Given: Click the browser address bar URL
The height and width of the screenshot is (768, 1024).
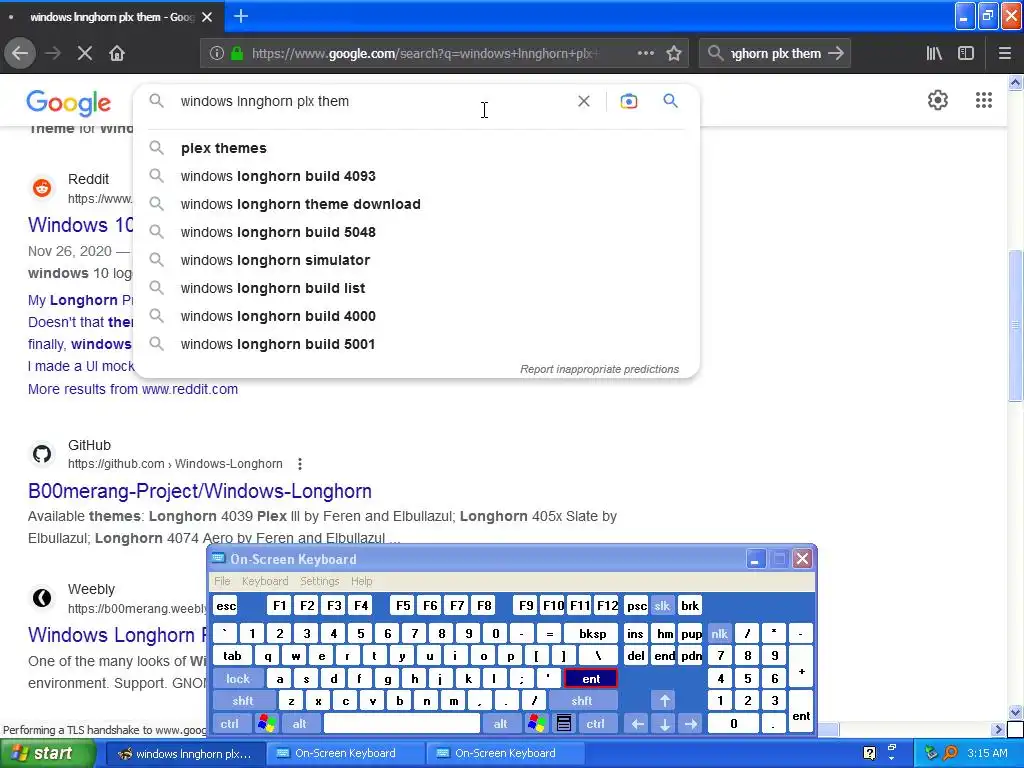Looking at the screenshot, I should (425, 54).
